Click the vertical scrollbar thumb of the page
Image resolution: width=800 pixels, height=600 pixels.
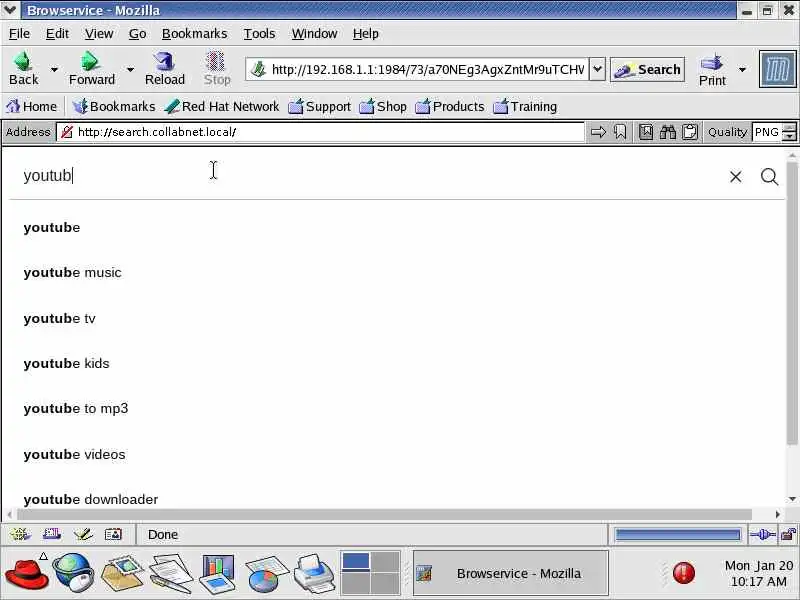coord(792,304)
